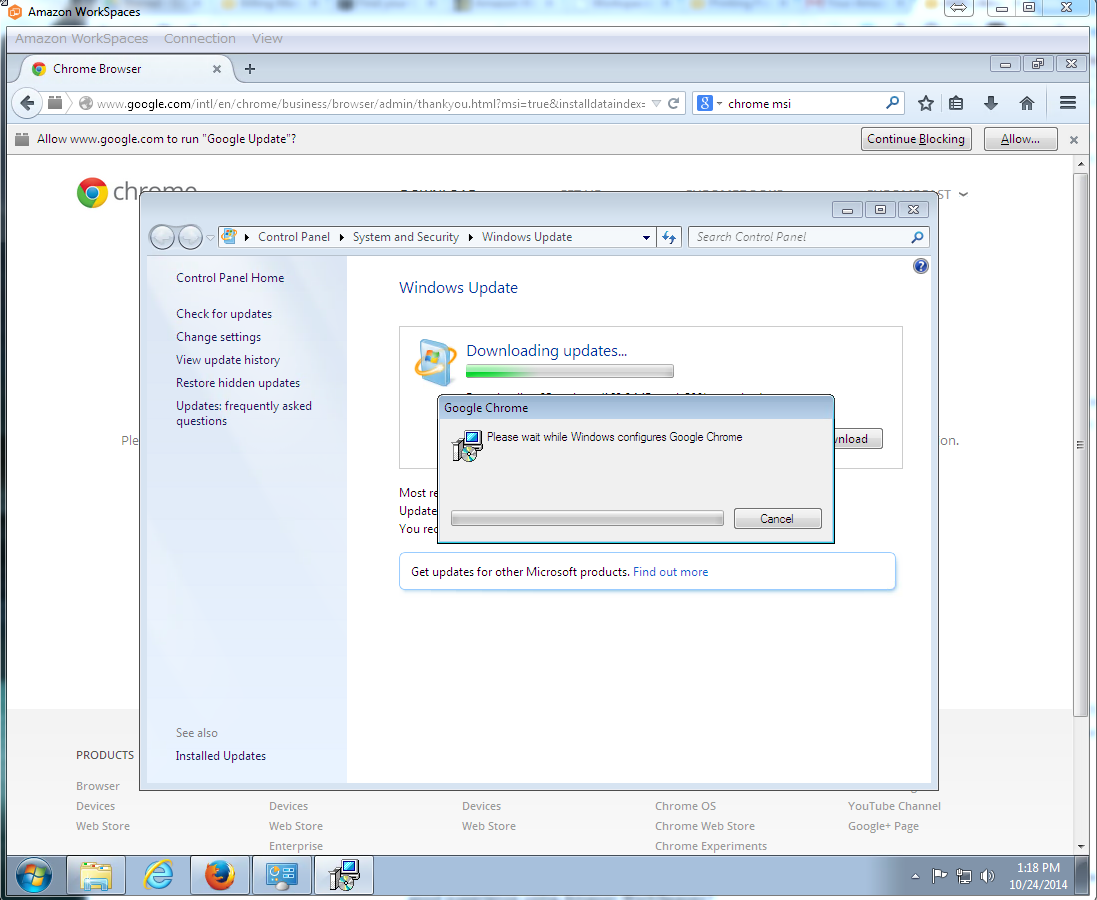Expand the arrow after System and Security breadcrumb
Image resolution: width=1097 pixels, height=900 pixels.
(470, 237)
